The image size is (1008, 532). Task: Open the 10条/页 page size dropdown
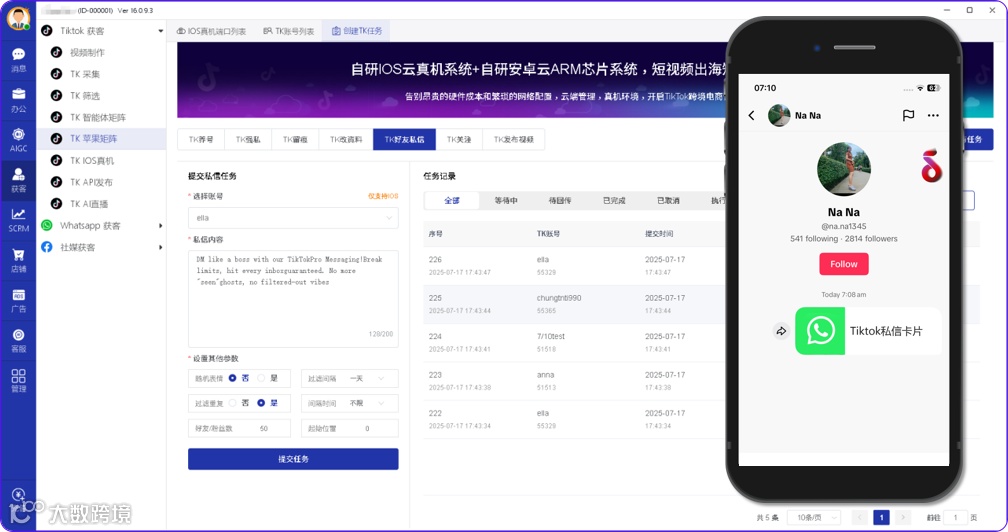point(814,517)
